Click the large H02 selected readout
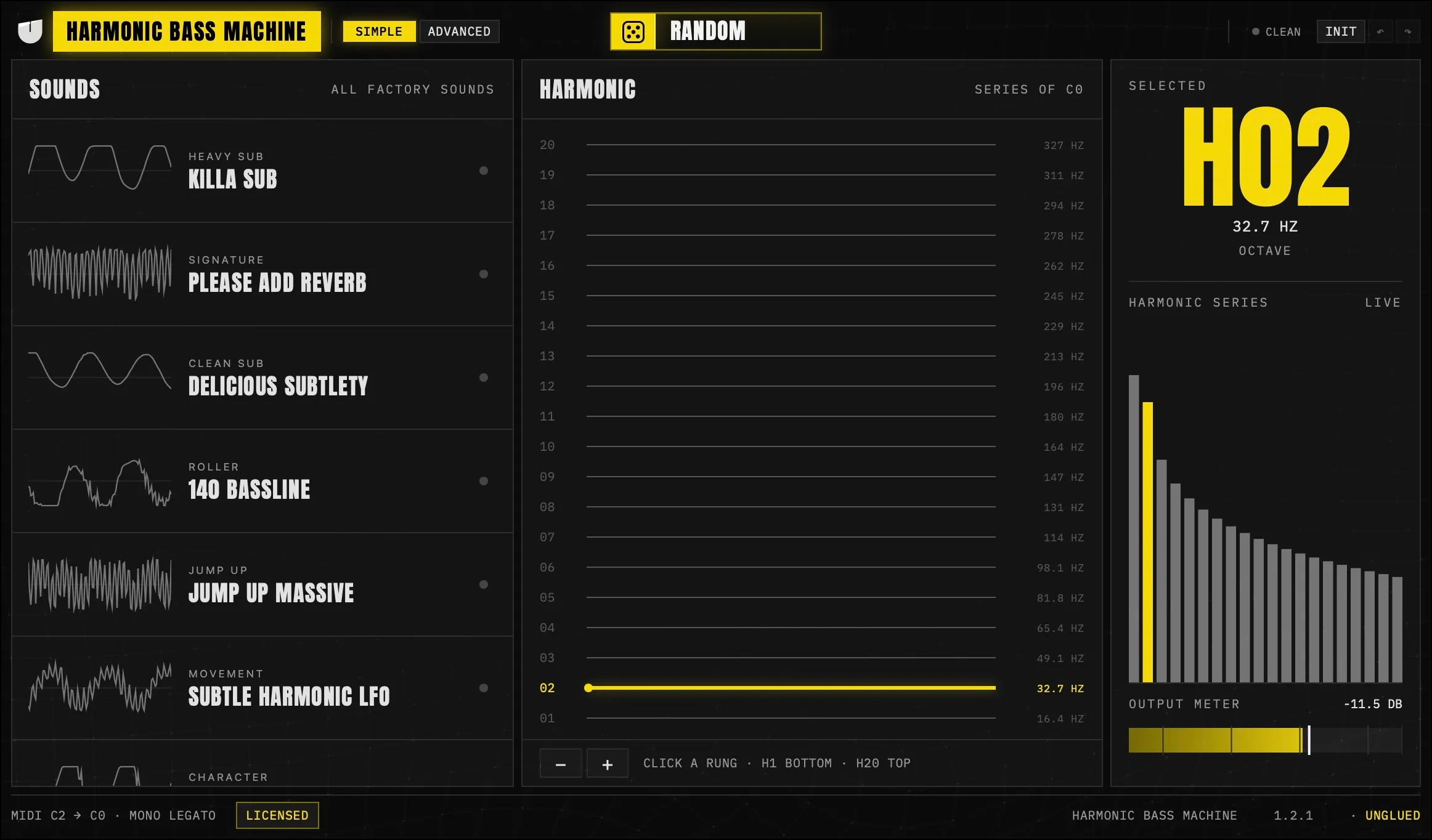 (1266, 156)
